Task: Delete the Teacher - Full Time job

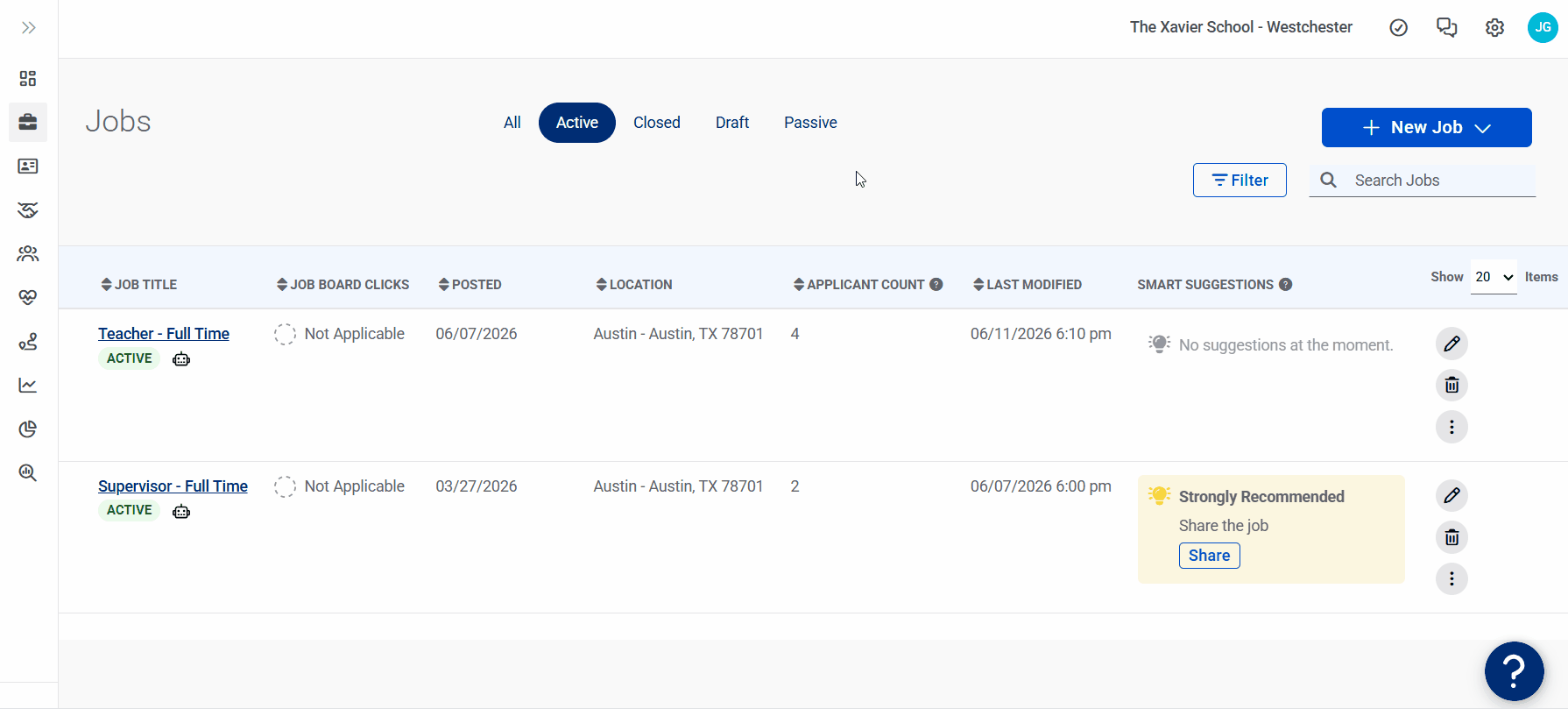Action: pos(1451,385)
